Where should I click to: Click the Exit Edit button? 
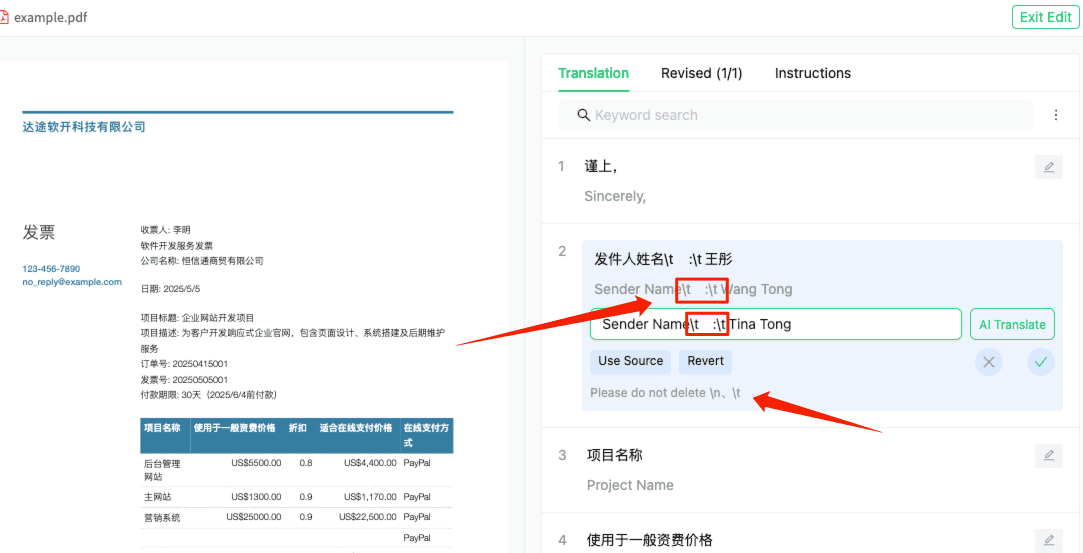1045,17
